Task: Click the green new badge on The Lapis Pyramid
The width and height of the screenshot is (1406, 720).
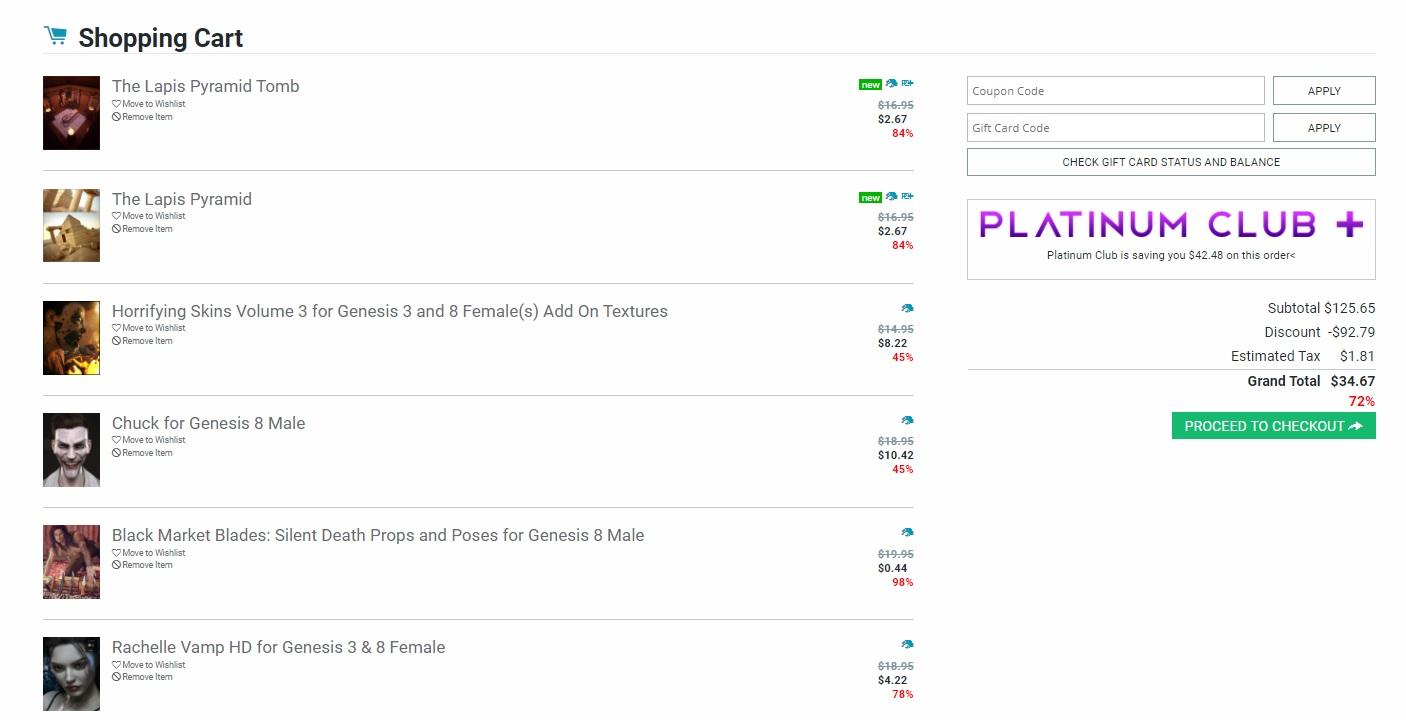Action: [870, 197]
